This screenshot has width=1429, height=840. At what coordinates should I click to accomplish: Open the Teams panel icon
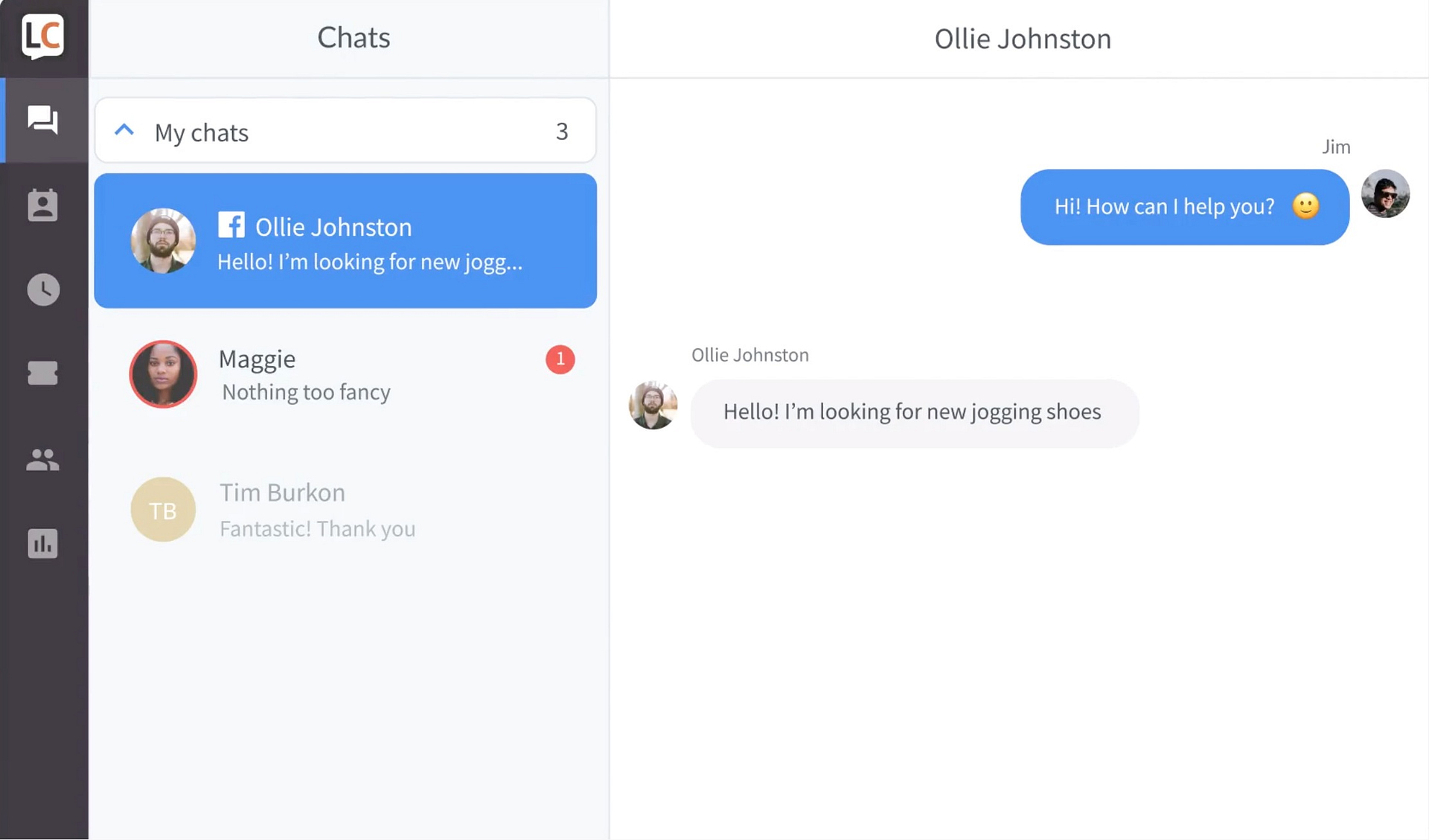click(x=42, y=458)
